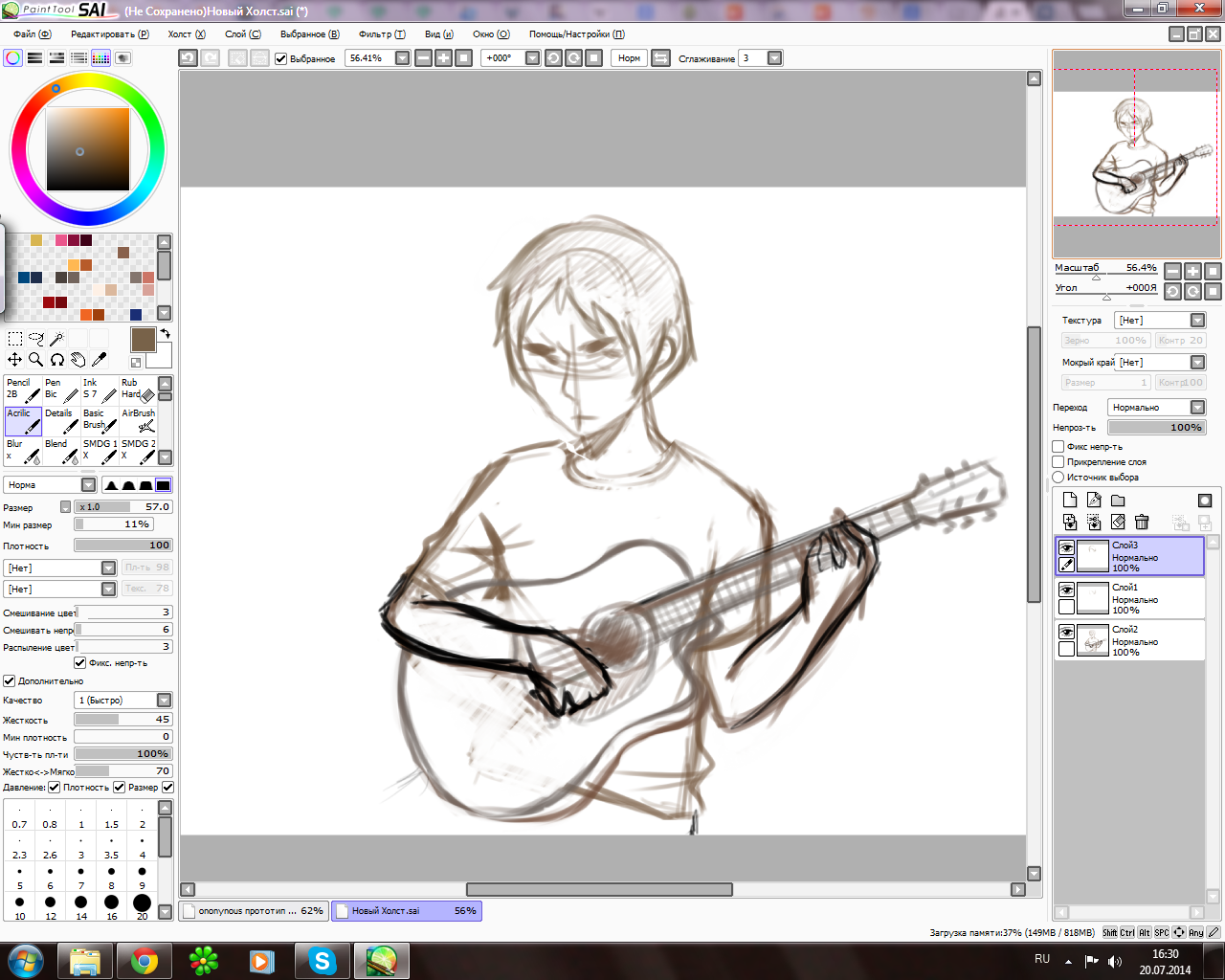Open the Слой menu
The width and height of the screenshot is (1225, 980).
coord(243,34)
